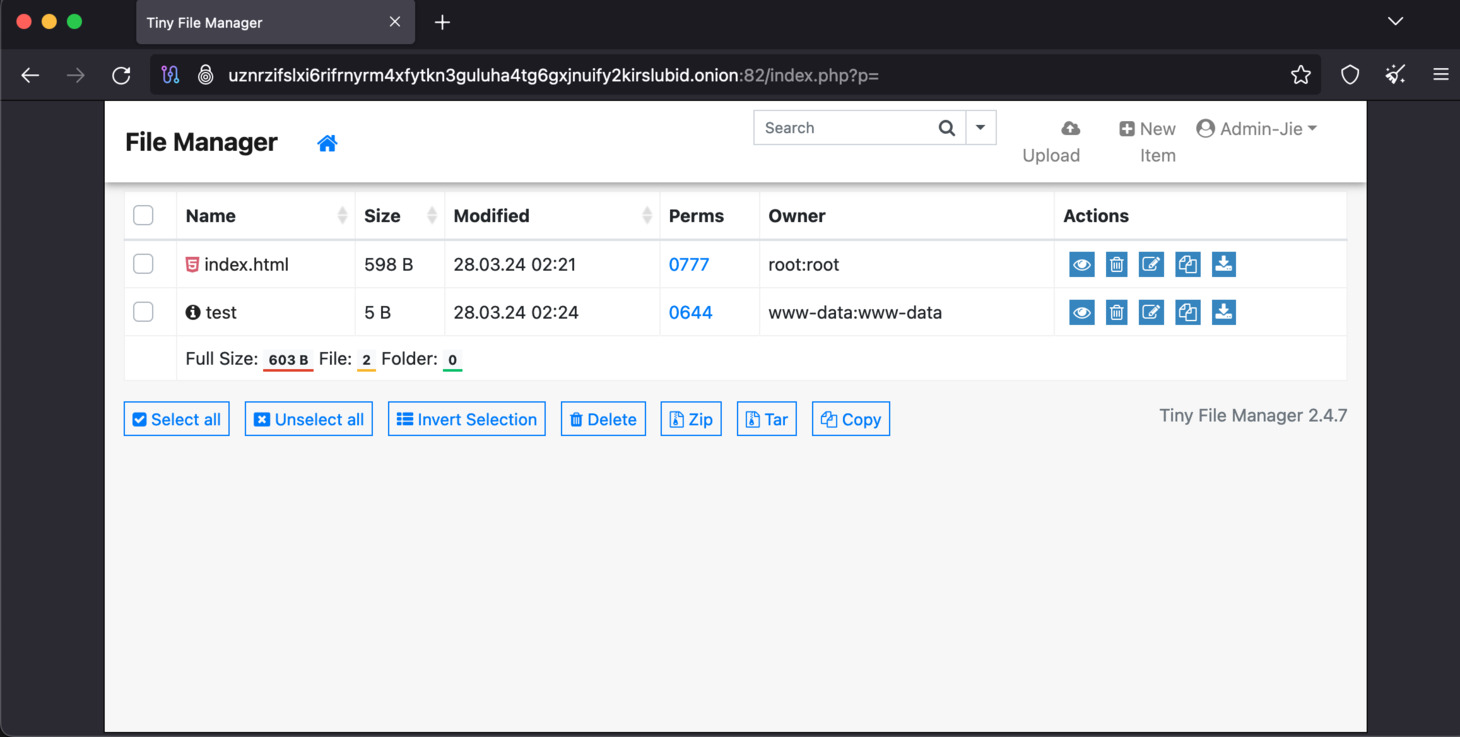Sort the list by Modified column

[x=552, y=215]
